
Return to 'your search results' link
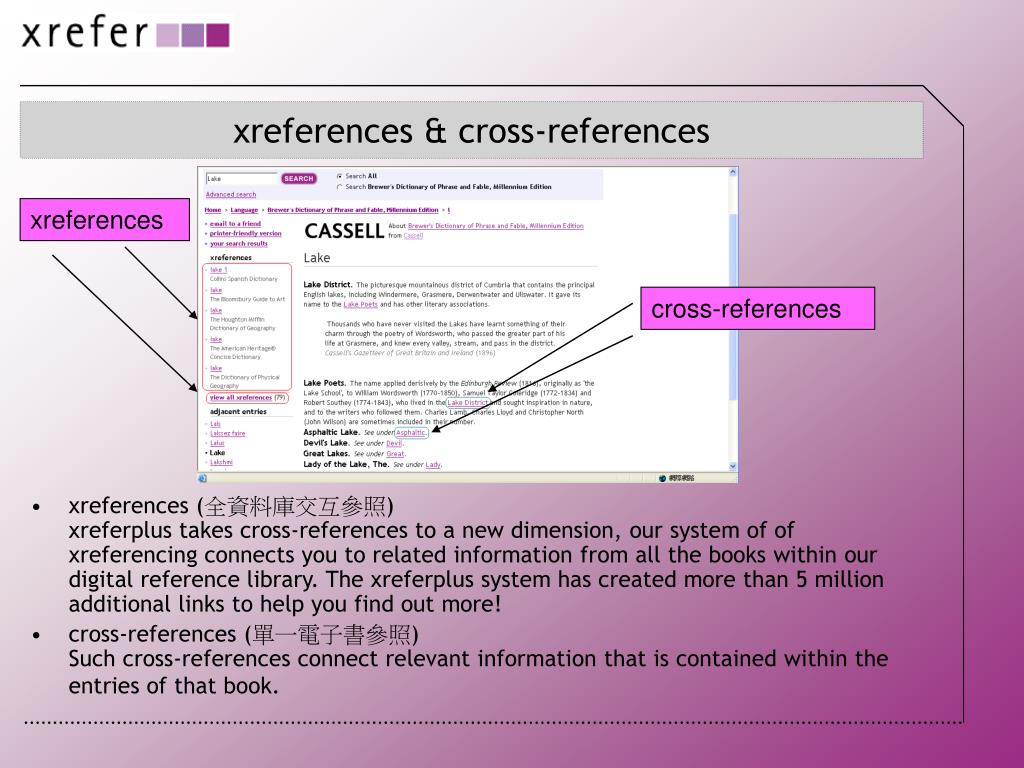239,244
